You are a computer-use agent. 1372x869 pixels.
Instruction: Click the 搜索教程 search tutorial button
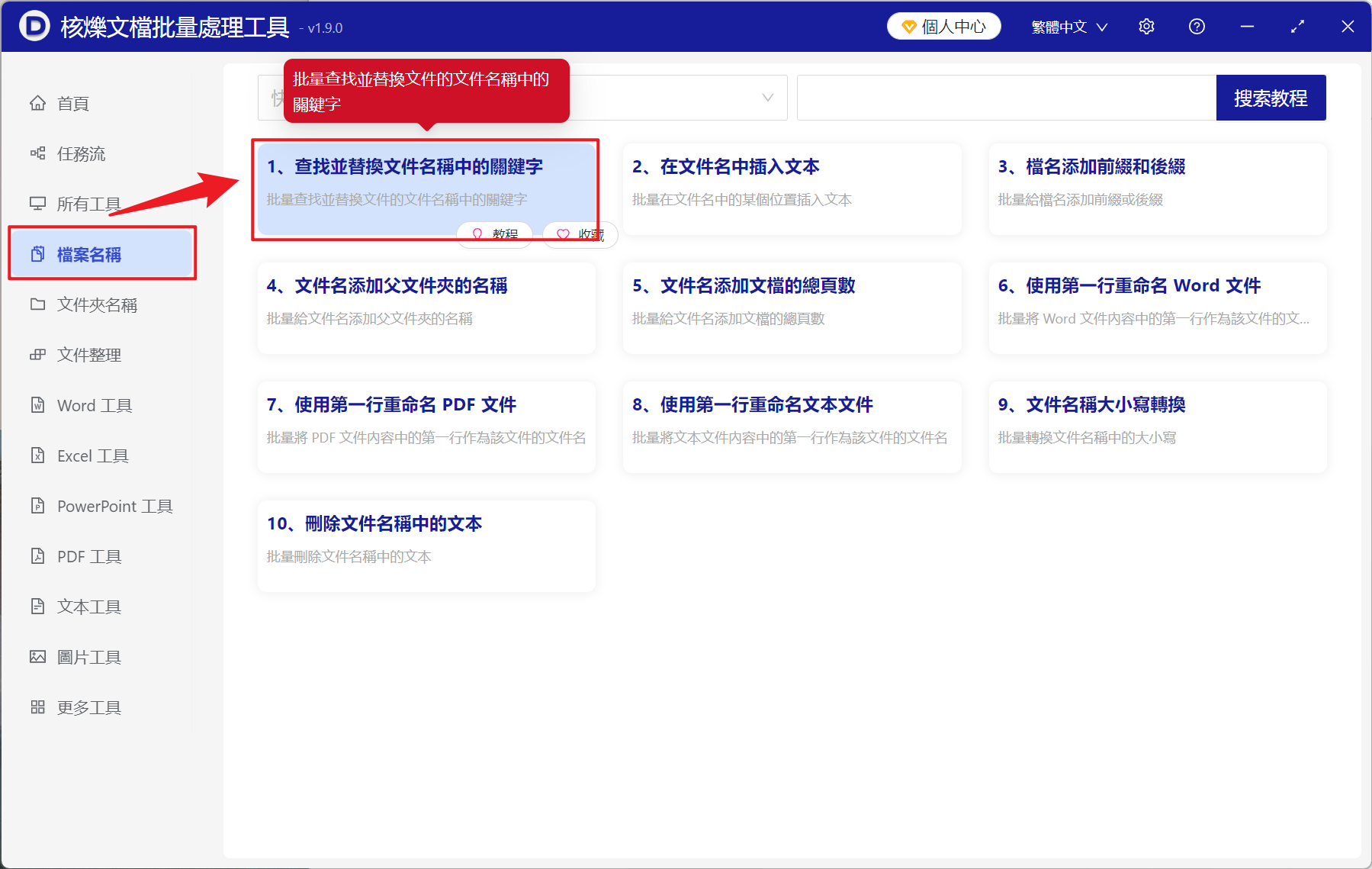click(1271, 97)
